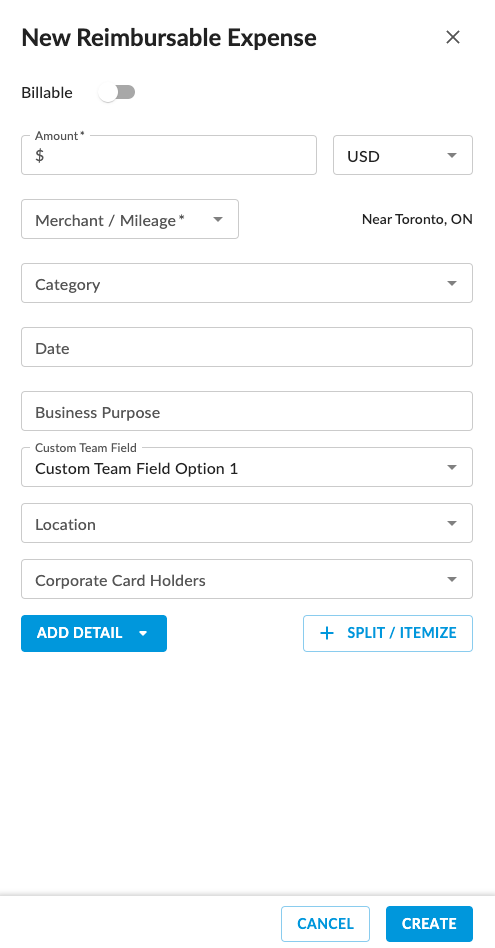Viewport: 495px width, 948px height.
Task: Click the Merchant / Mileage arrow icon
Action: click(218, 219)
